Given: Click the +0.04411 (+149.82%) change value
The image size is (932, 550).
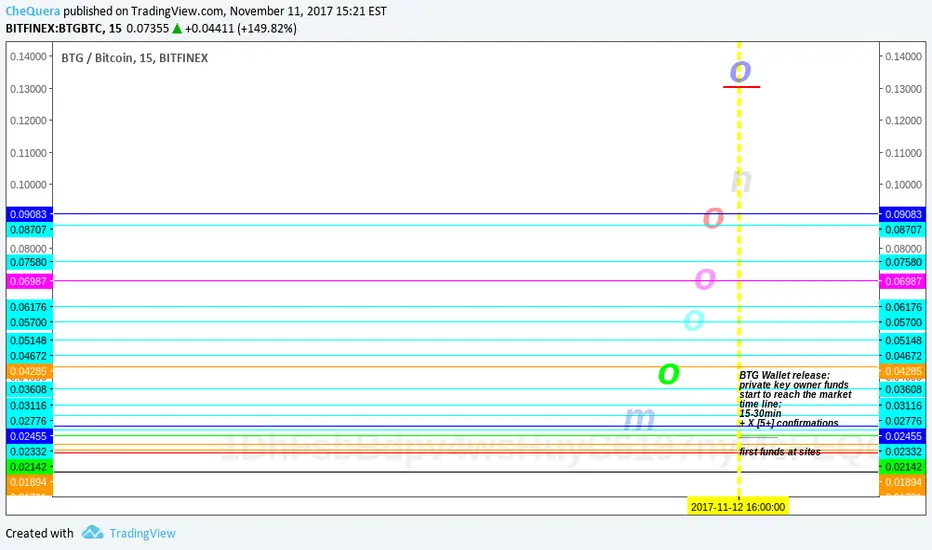Looking at the screenshot, I should pyautogui.click(x=241, y=29).
